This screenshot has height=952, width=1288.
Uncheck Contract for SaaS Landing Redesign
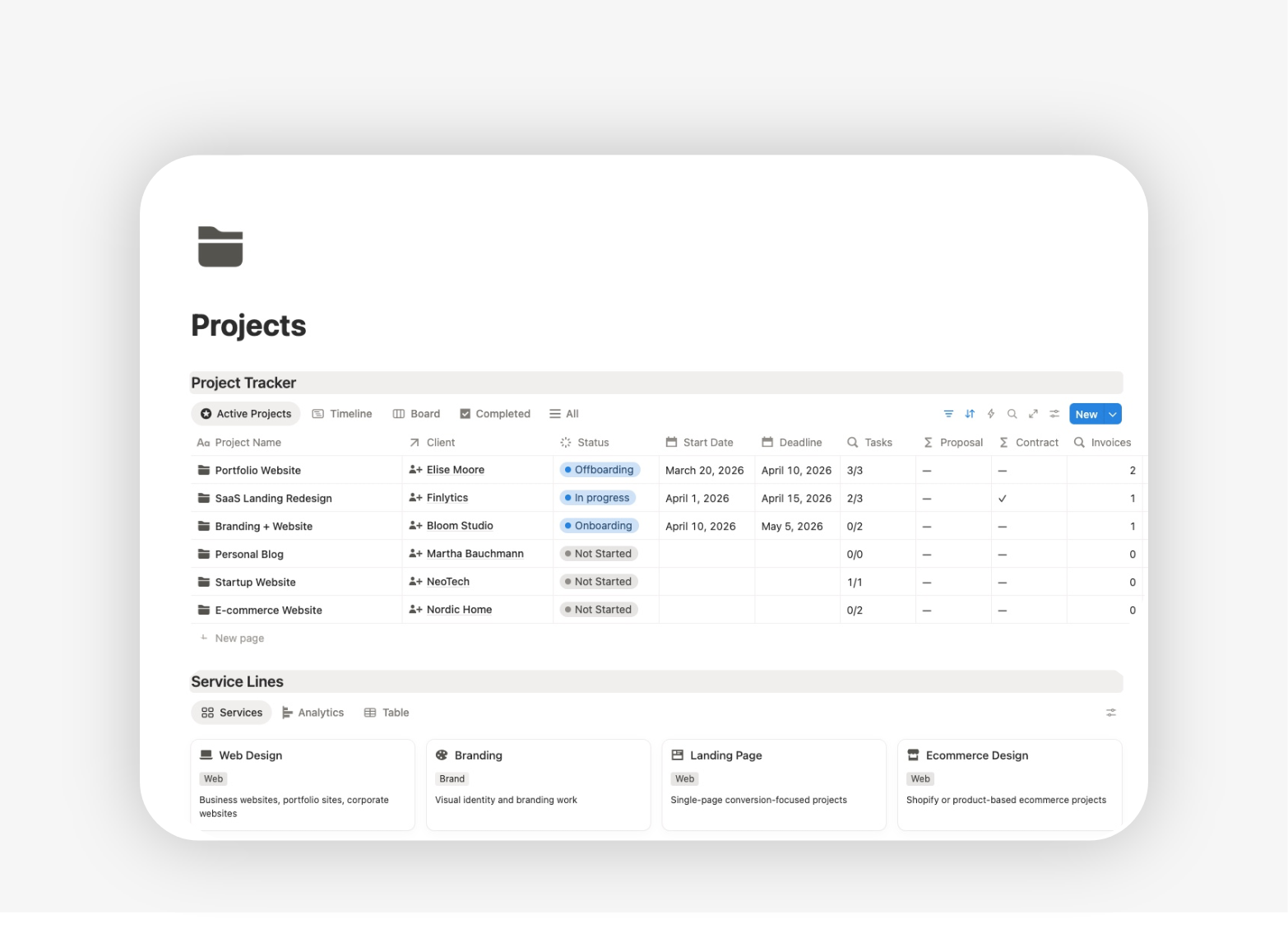click(x=1003, y=498)
